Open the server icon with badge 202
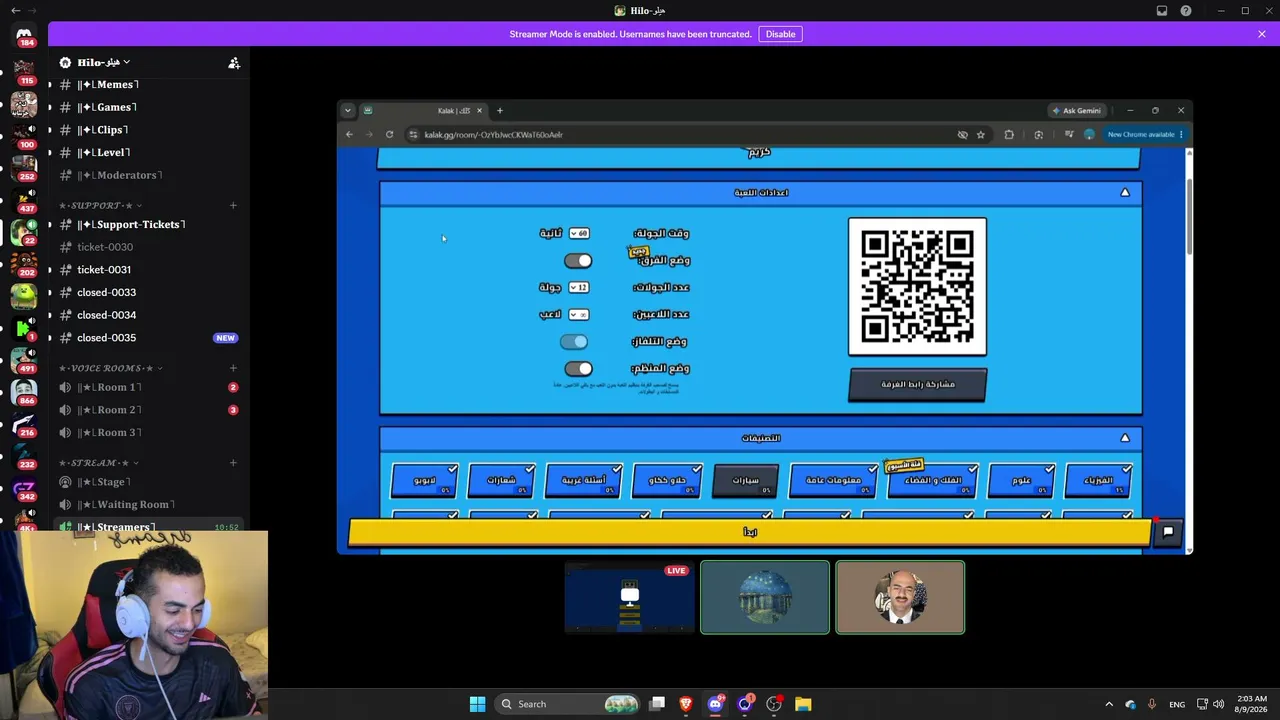Screen dimensions: 1280x720 (24, 262)
